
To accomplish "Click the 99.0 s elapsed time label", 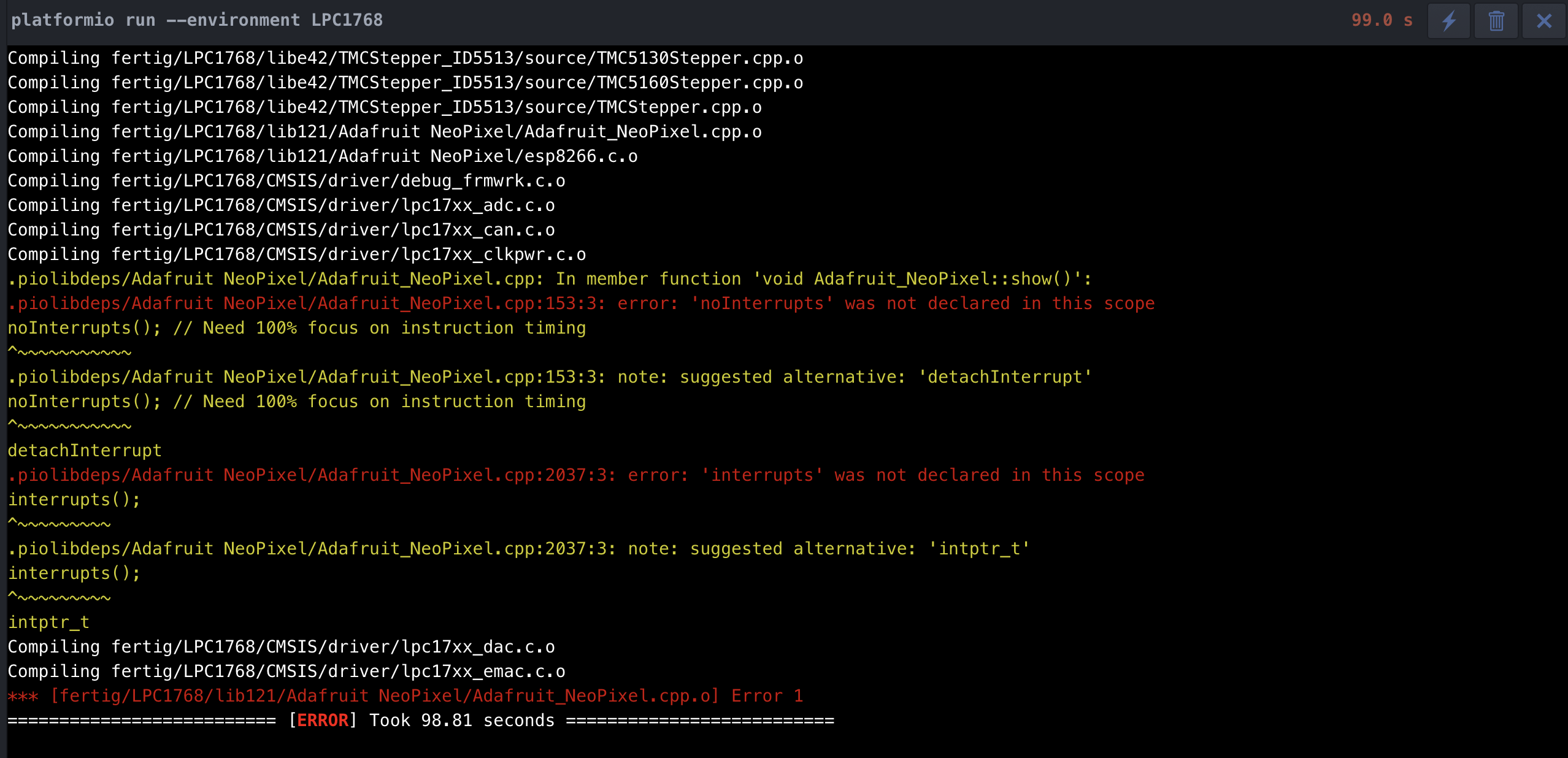I will pos(1383,20).
